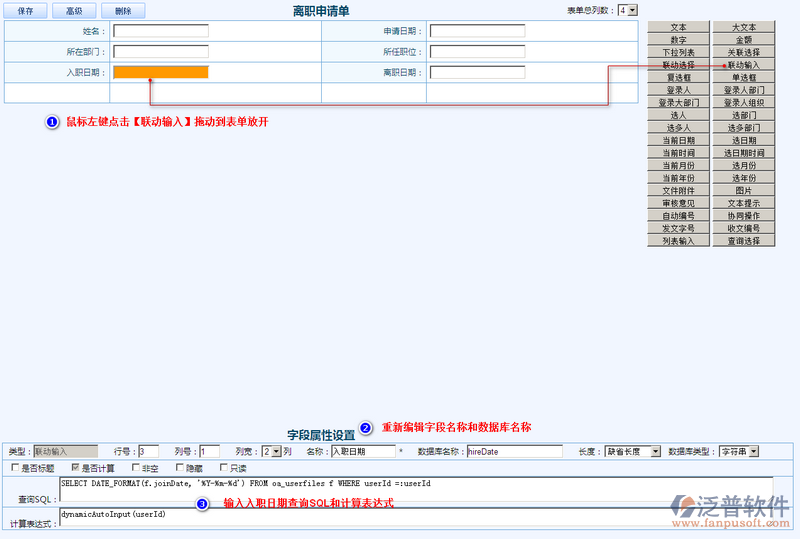Open the 列宽 dropdown
This screenshot has height=539, width=800.
point(271,452)
